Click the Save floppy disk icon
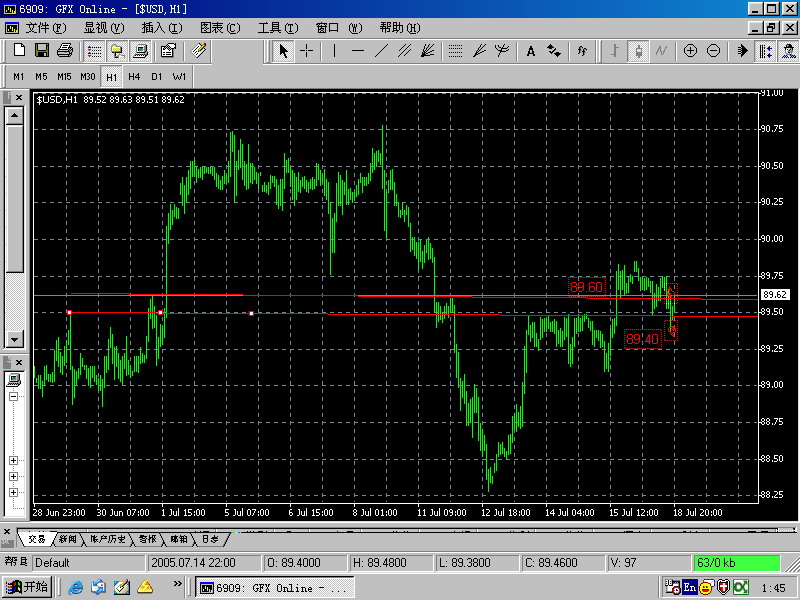Viewport: 800px width, 600px height. pos(42,50)
